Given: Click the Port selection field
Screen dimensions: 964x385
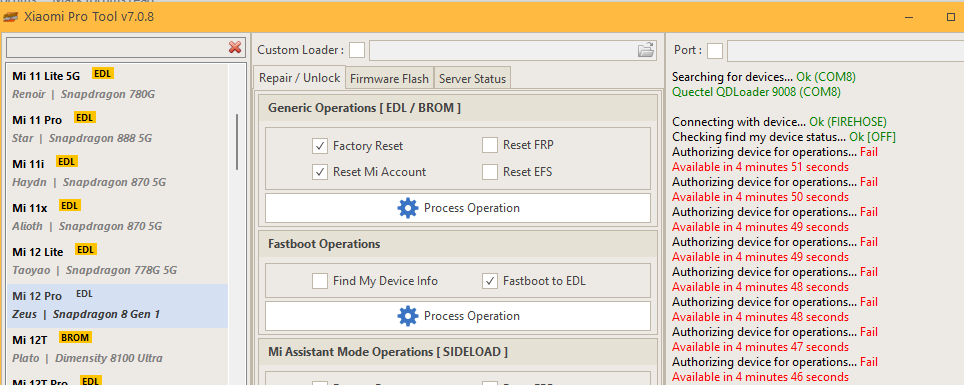Looking at the screenshot, I should coord(845,50).
